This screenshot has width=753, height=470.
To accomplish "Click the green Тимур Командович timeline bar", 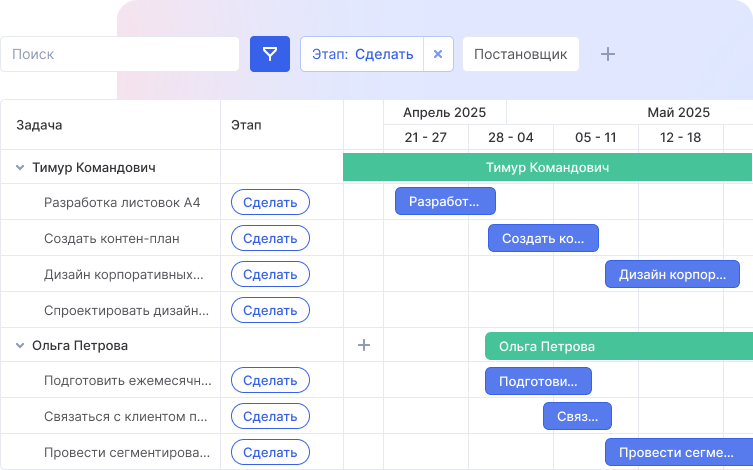I will click(x=547, y=167).
